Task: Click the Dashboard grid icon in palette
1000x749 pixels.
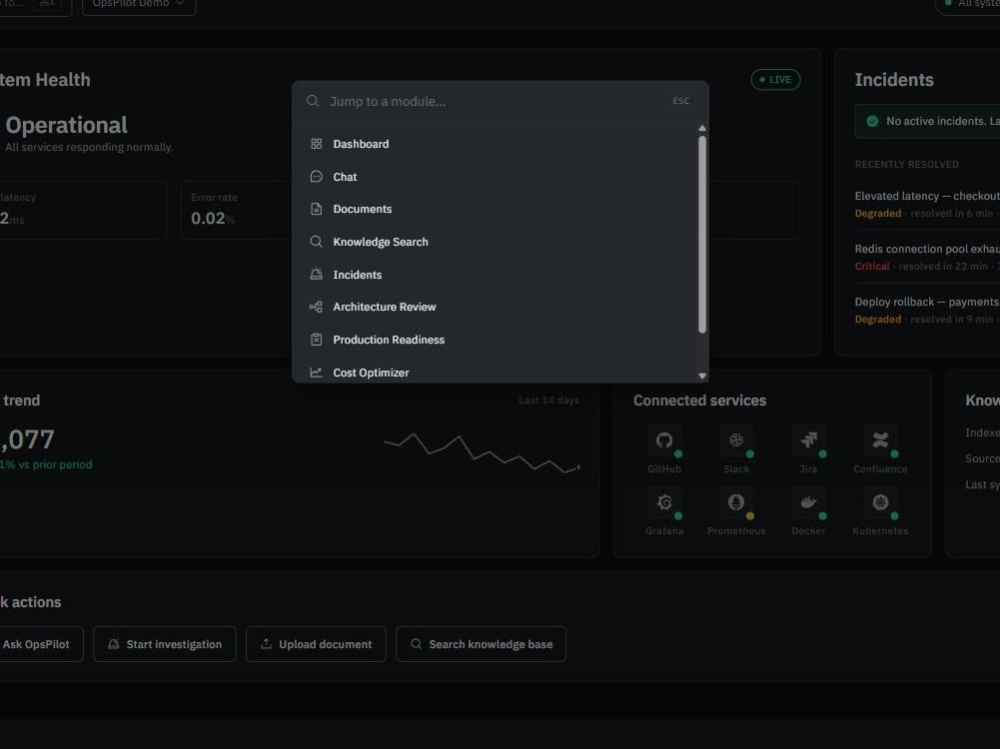Action: tap(316, 144)
